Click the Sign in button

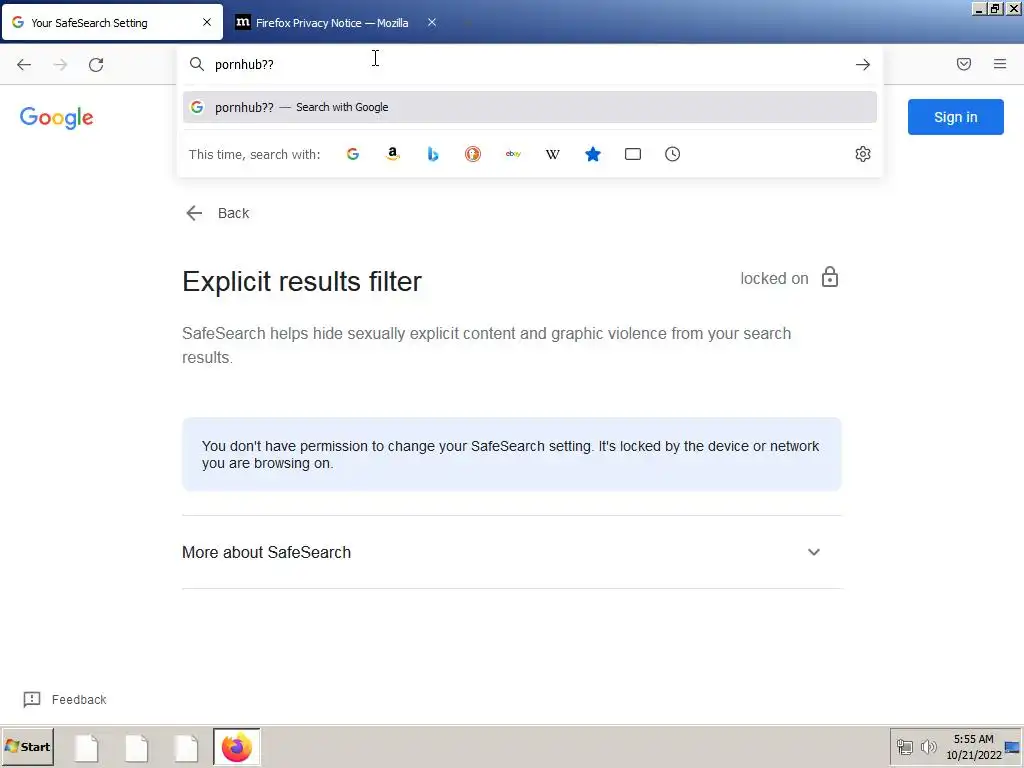955,117
